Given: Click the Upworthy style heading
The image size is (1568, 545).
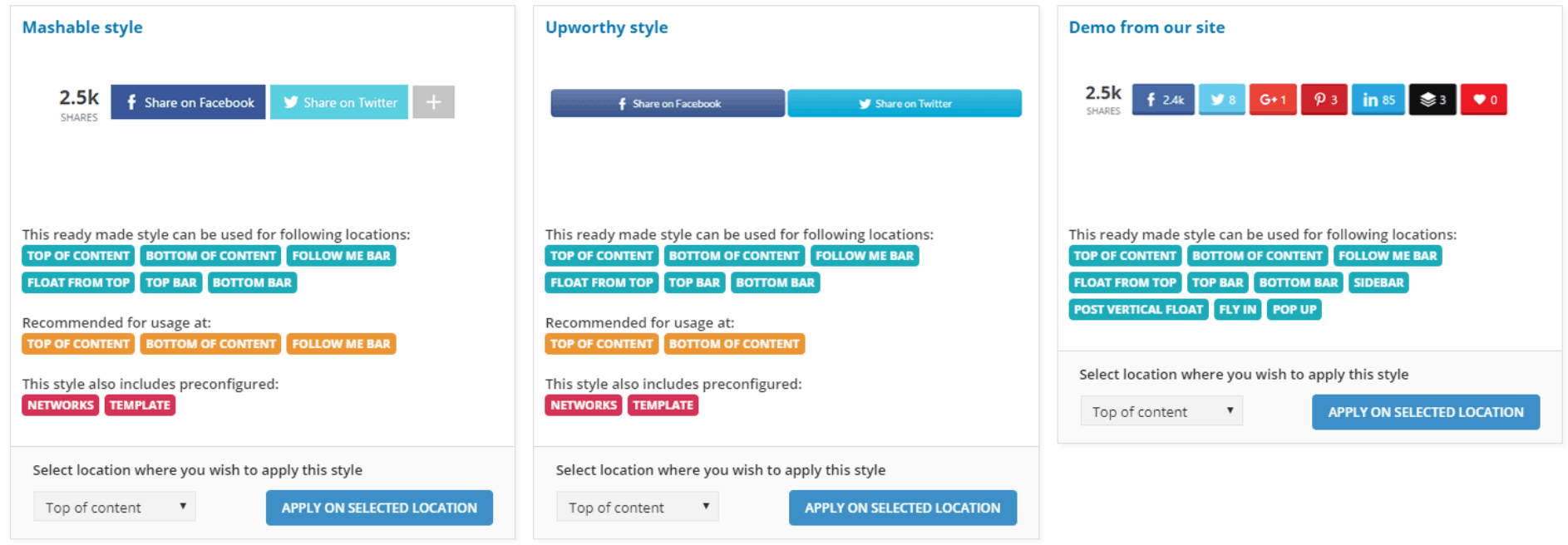Looking at the screenshot, I should click(x=606, y=27).
